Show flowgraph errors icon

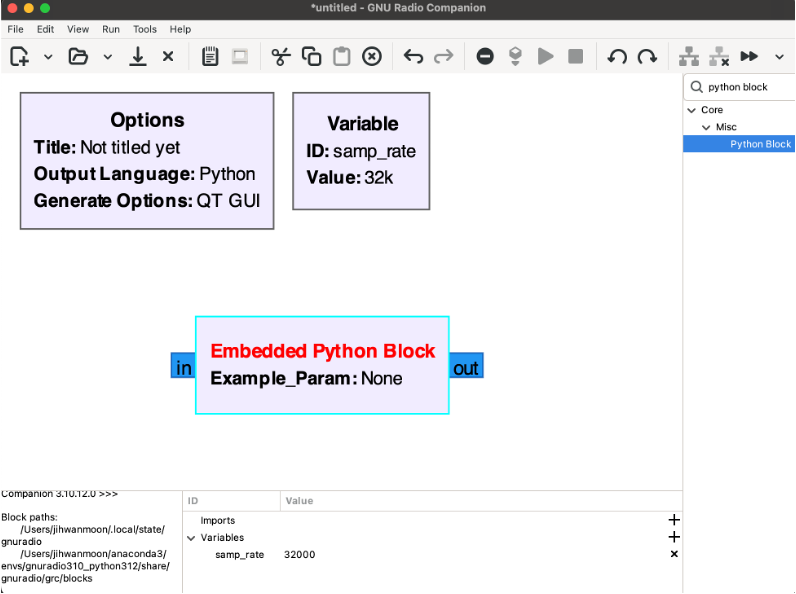pyautogui.click(x=485, y=56)
